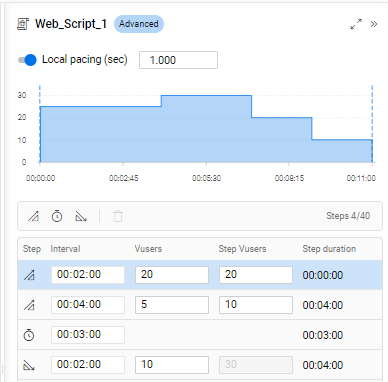Click the 00:11:00 end time label
Image resolution: width=388 pixels, height=382 pixels.
click(361, 178)
